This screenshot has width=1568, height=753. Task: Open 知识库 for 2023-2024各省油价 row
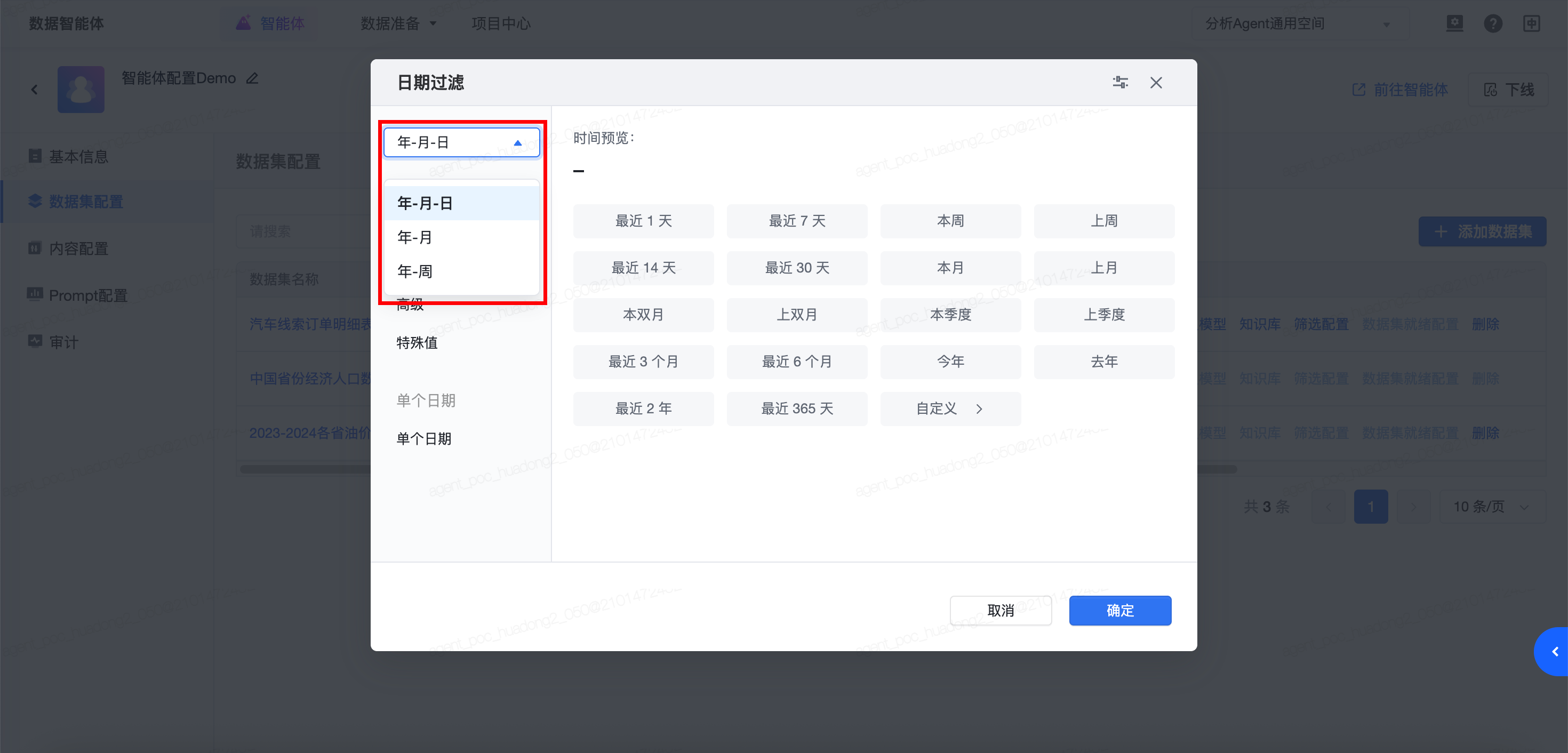[x=1259, y=433]
